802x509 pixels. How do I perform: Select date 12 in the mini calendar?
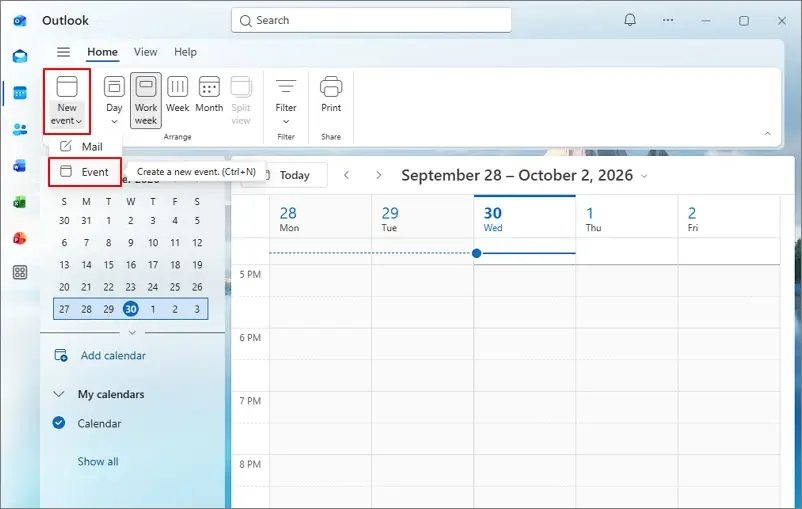point(197,243)
